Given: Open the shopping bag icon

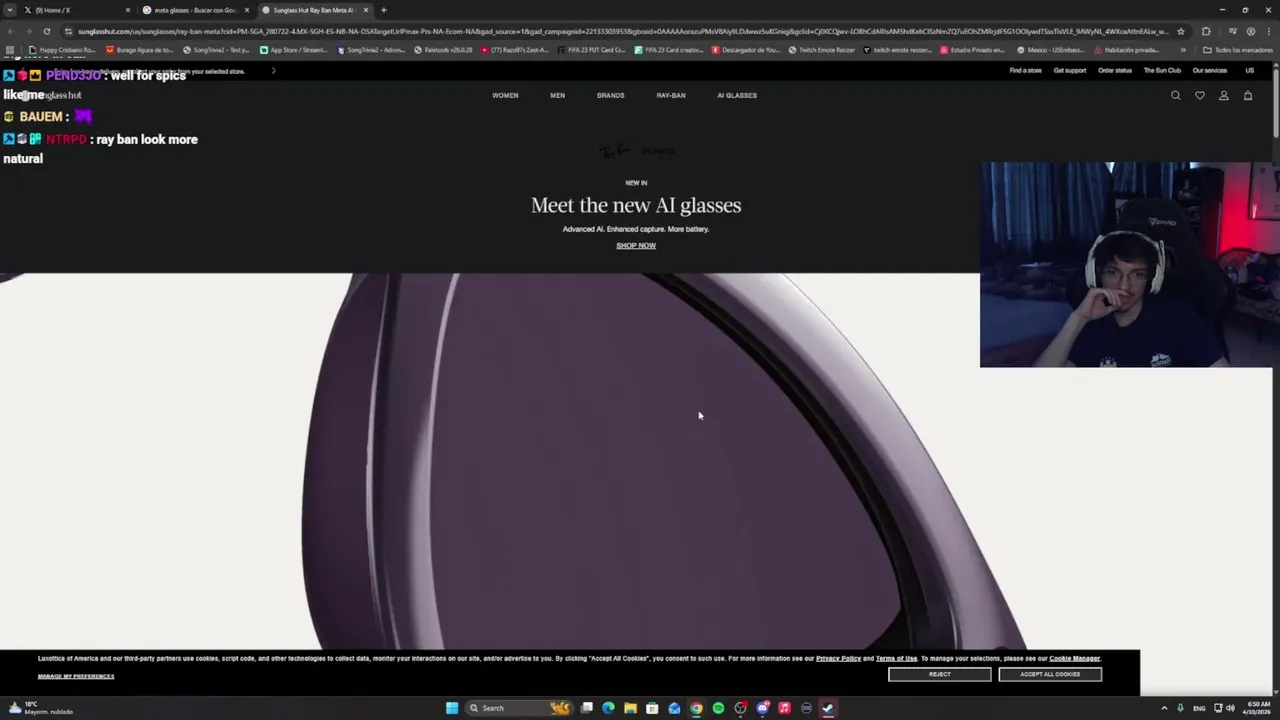Looking at the screenshot, I should coord(1248,96).
